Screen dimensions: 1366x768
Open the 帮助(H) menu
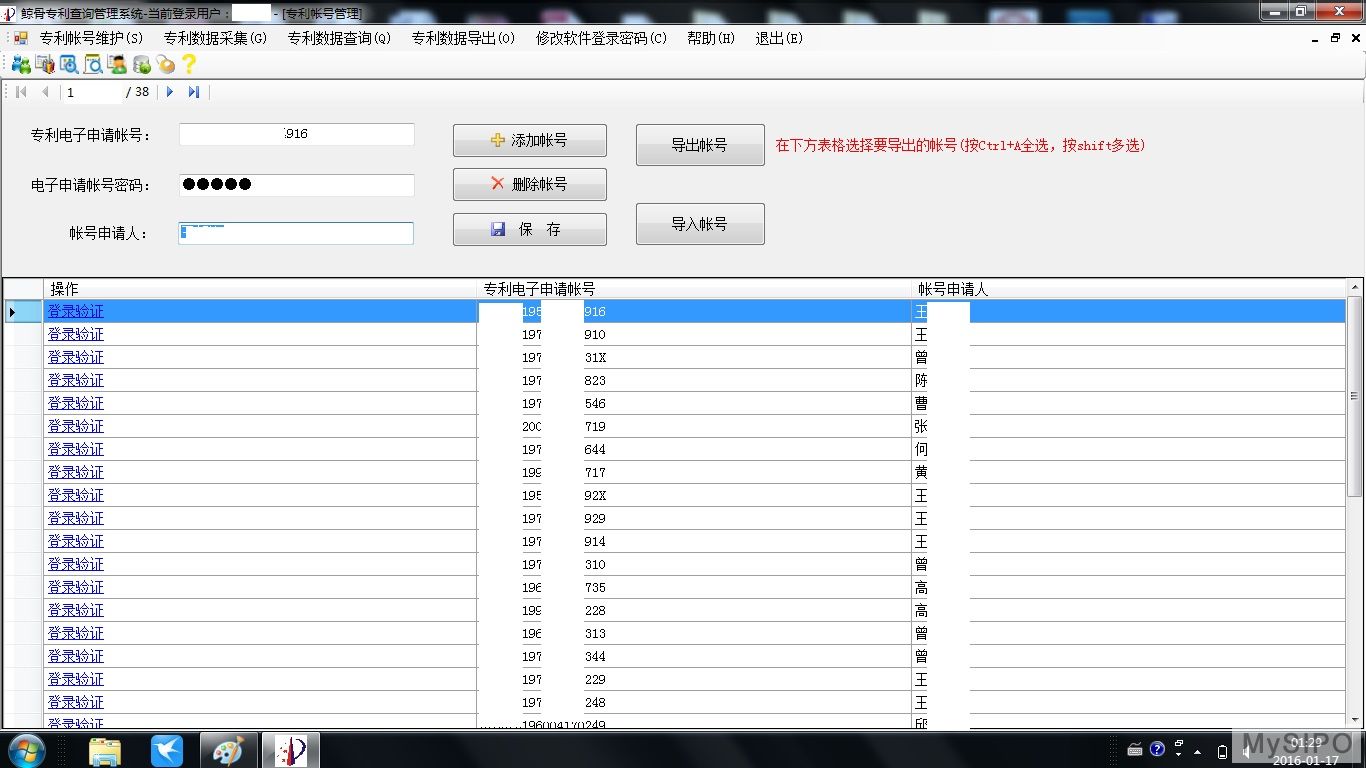coord(710,38)
